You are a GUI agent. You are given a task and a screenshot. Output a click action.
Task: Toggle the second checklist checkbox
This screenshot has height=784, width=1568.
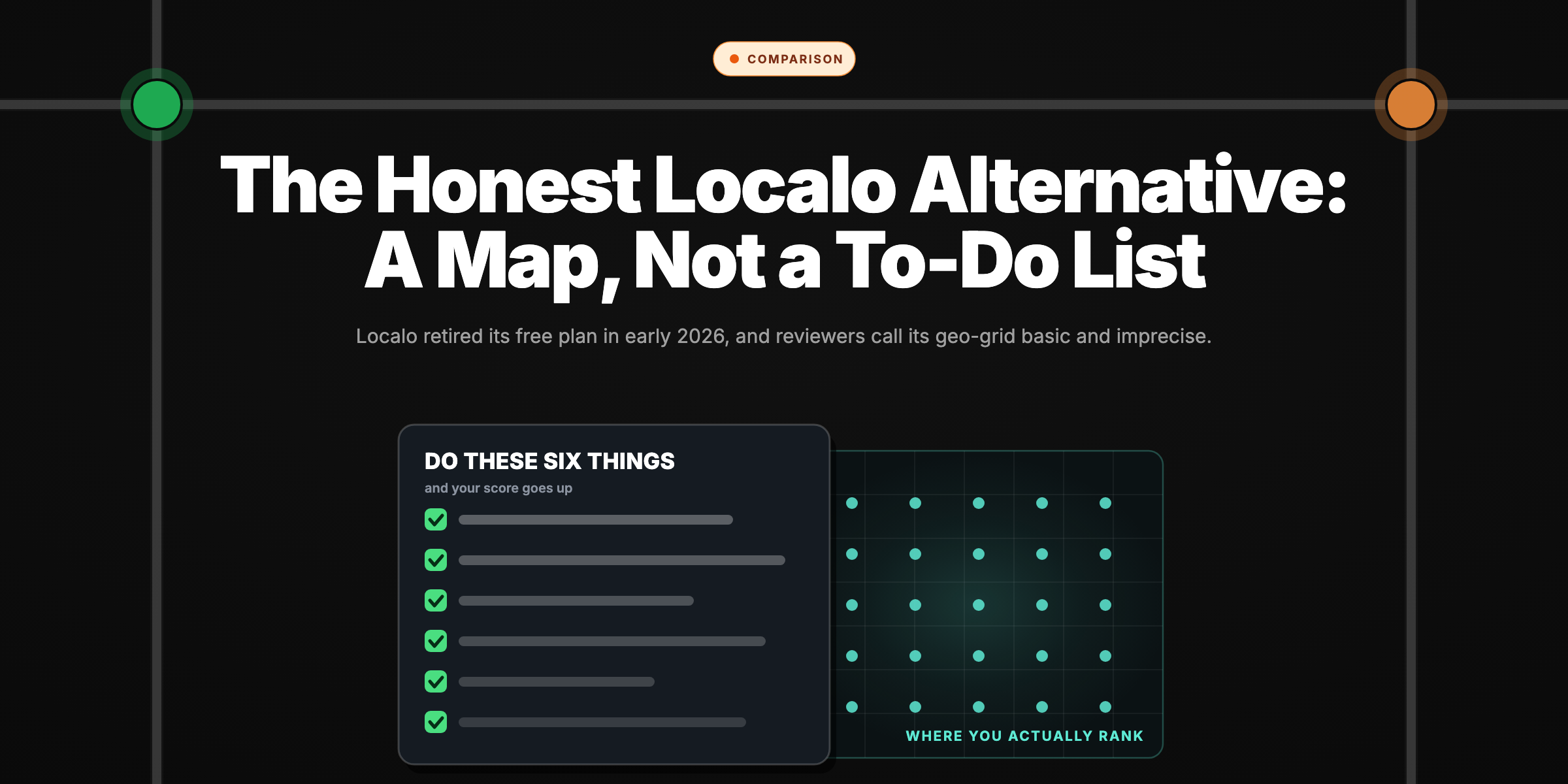pyautogui.click(x=436, y=560)
